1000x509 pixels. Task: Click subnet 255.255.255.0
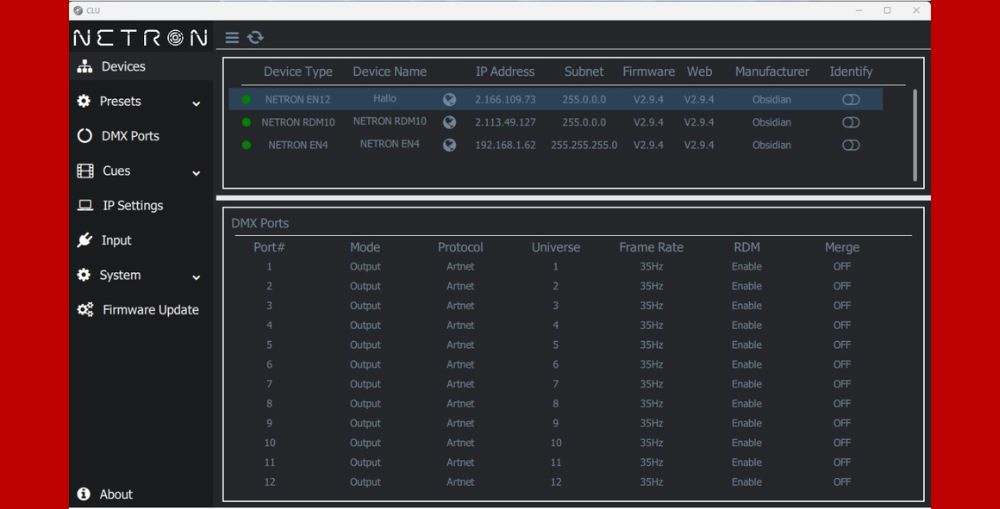[584, 145]
